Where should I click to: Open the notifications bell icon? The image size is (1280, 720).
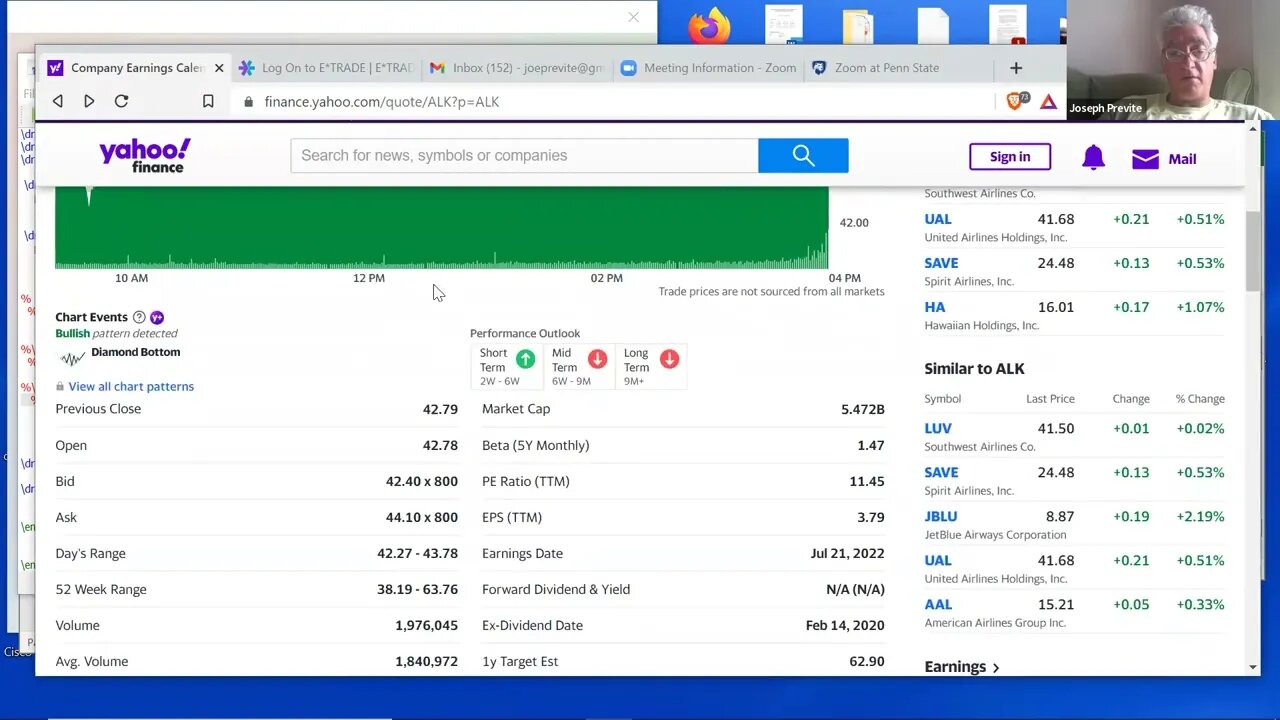tap(1093, 157)
